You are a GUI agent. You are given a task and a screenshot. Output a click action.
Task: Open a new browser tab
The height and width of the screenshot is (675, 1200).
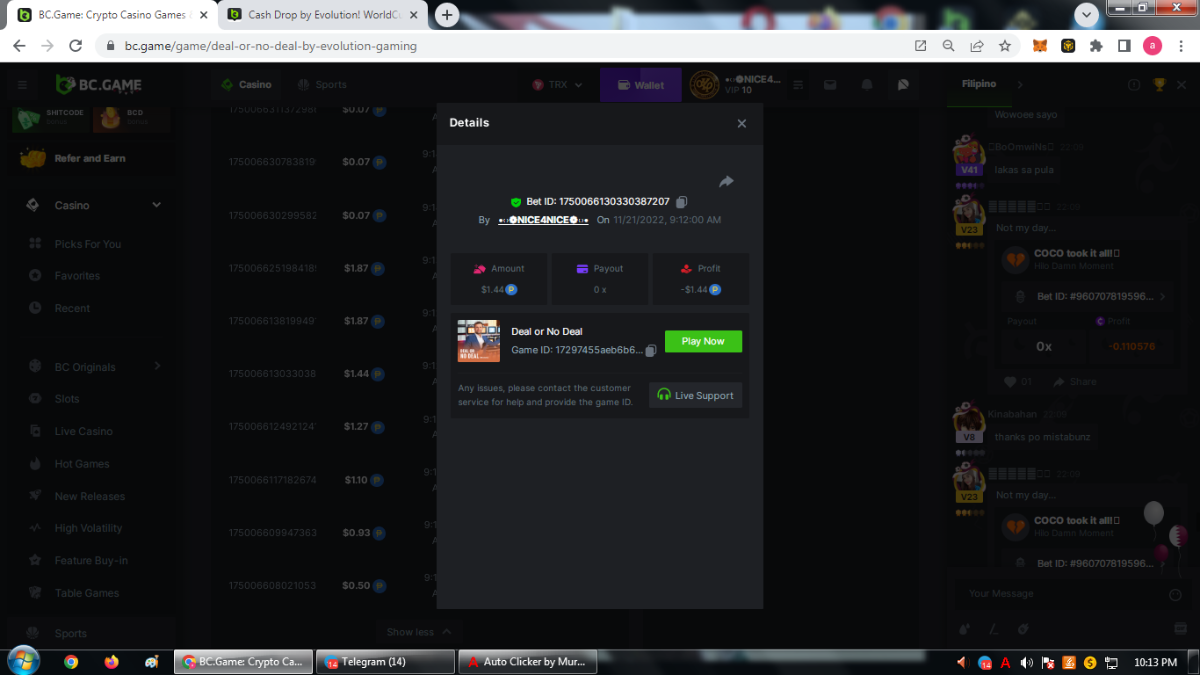pos(447,15)
